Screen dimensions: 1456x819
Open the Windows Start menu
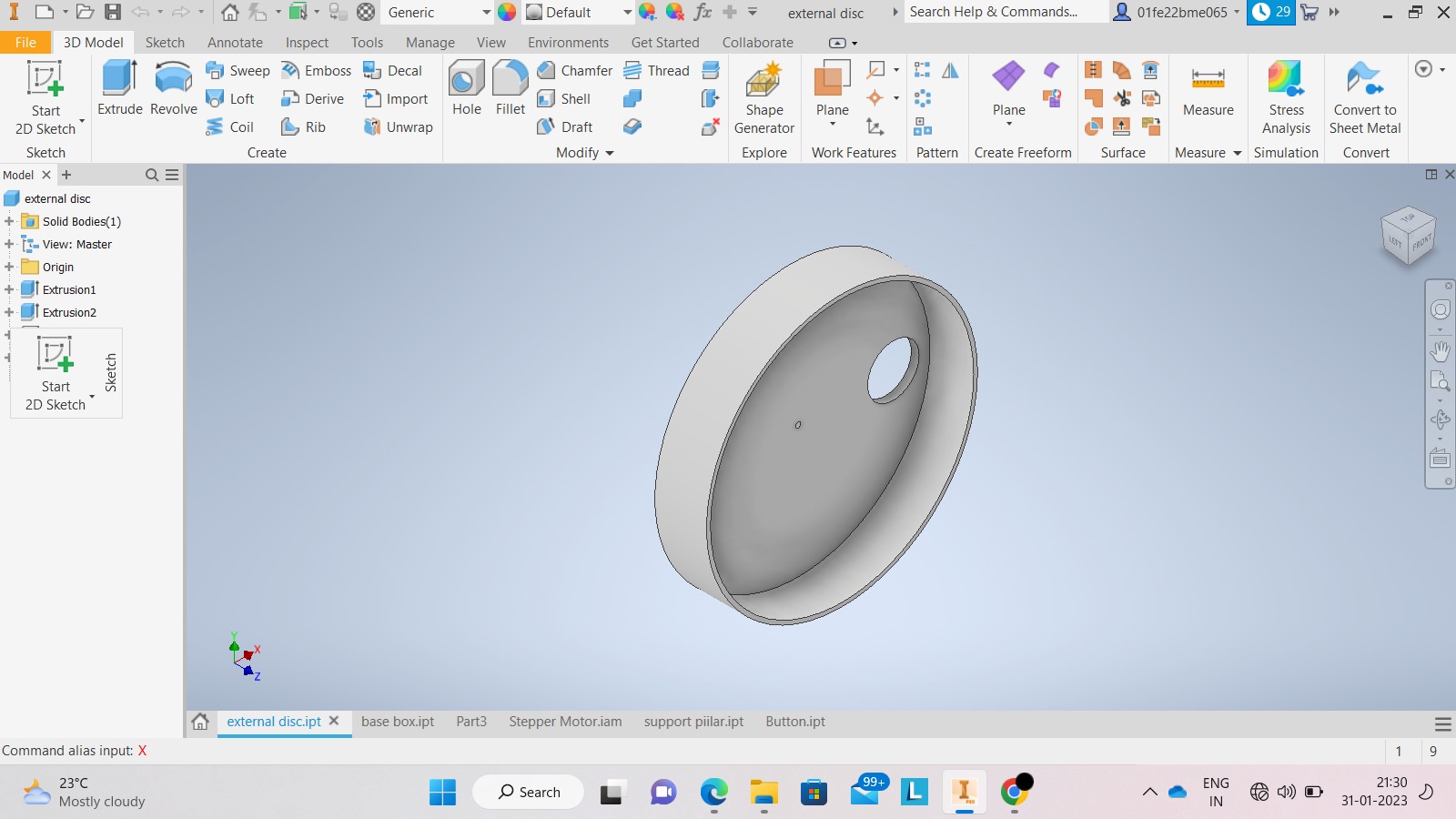[442, 792]
